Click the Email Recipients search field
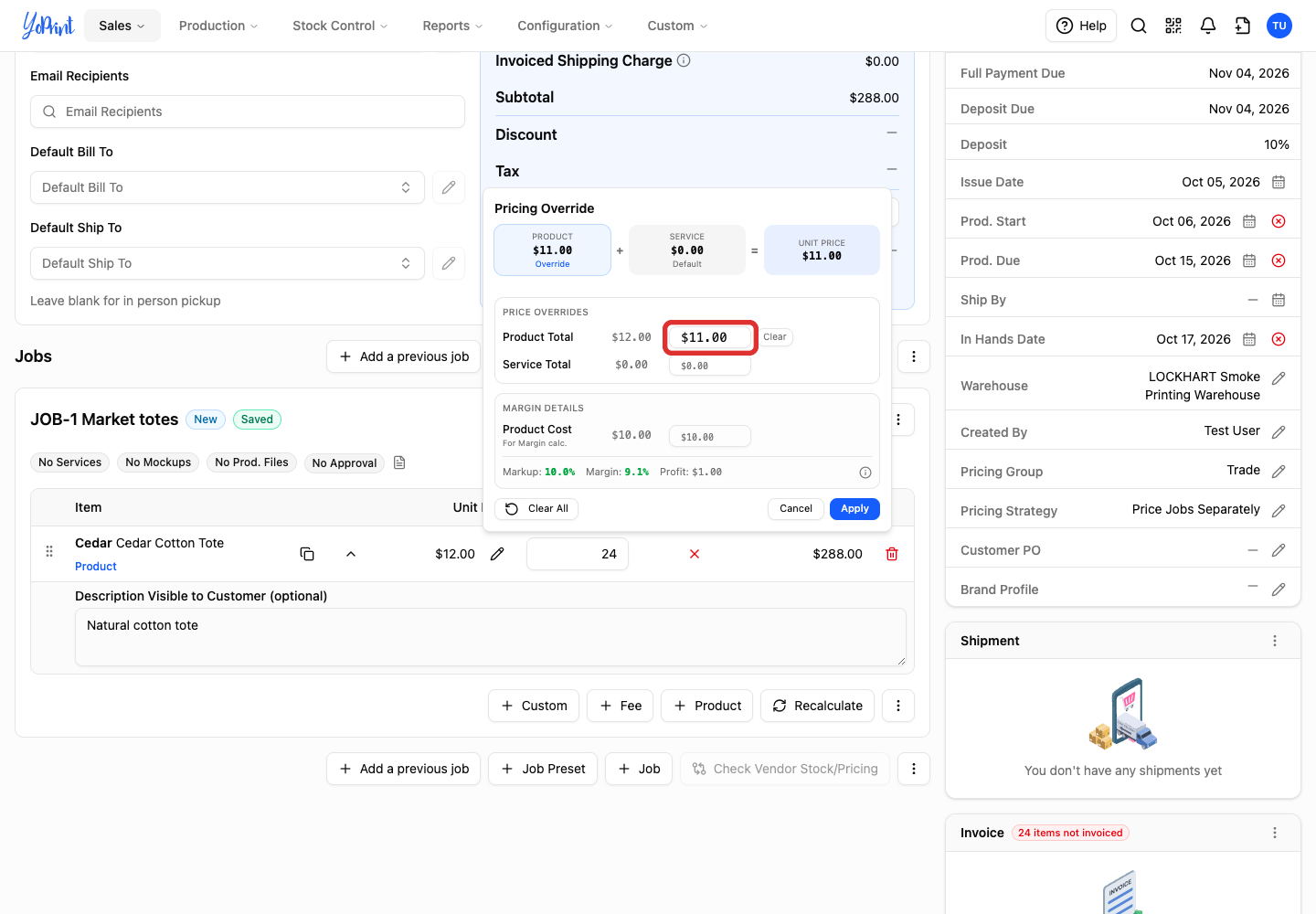The height and width of the screenshot is (914, 1316). click(248, 112)
